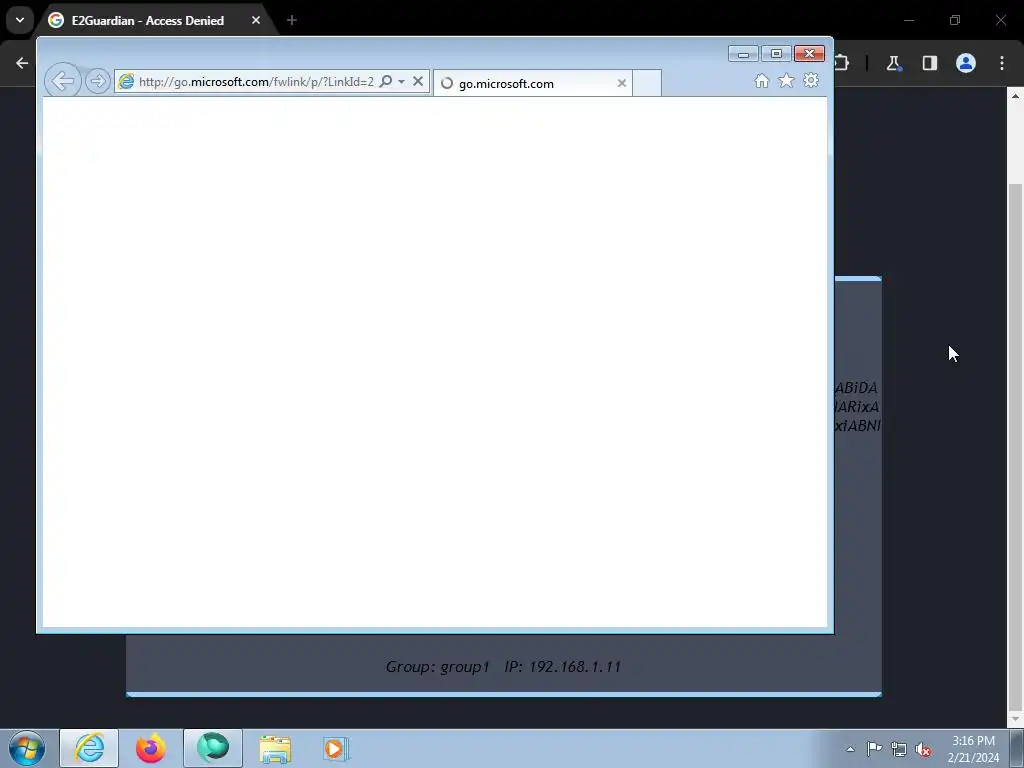The image size is (1024, 768).
Task: Toggle Chrome side panel icon
Action: click(x=929, y=63)
